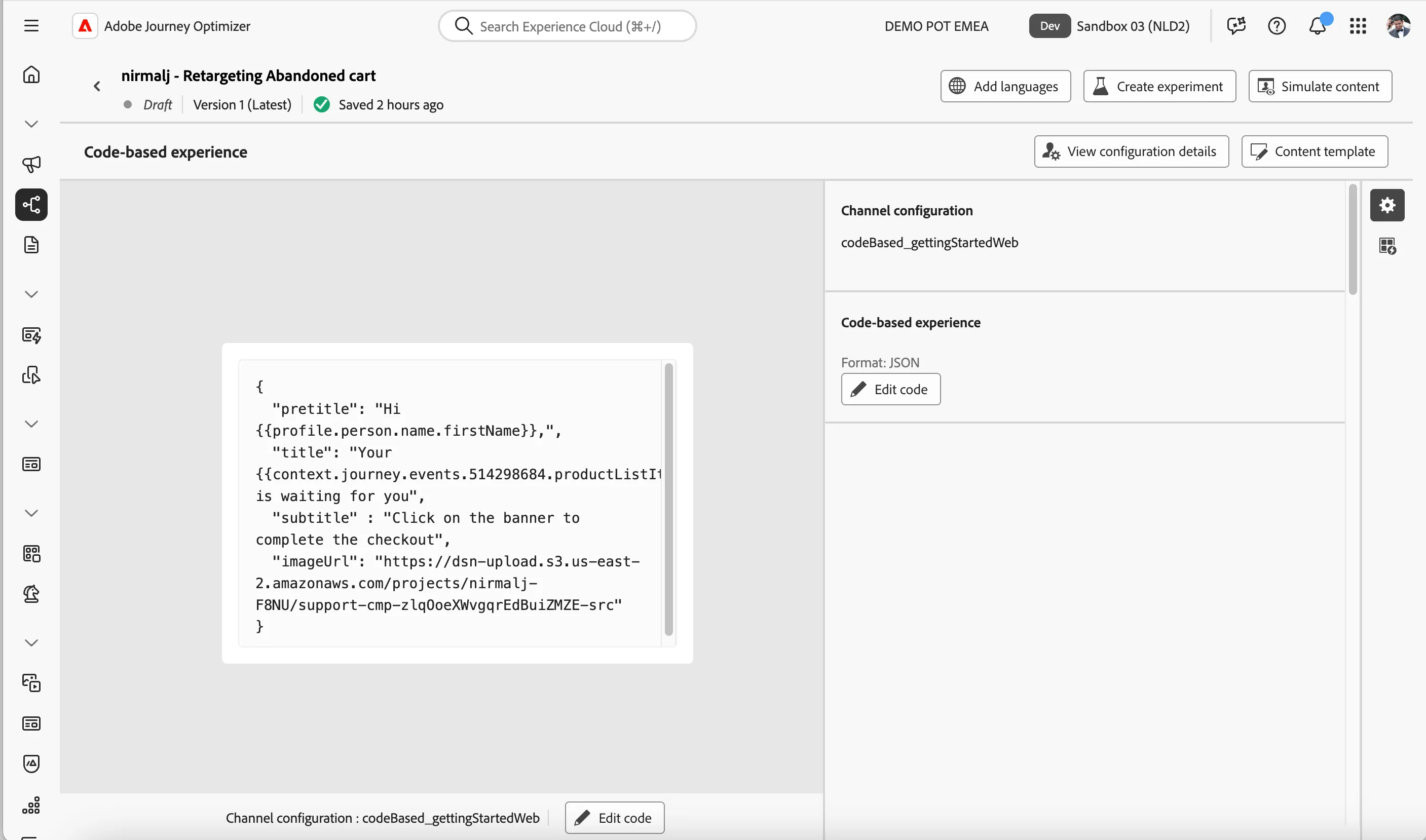
Task: Expand the chevron between home and megaphone icons
Action: pos(31,124)
